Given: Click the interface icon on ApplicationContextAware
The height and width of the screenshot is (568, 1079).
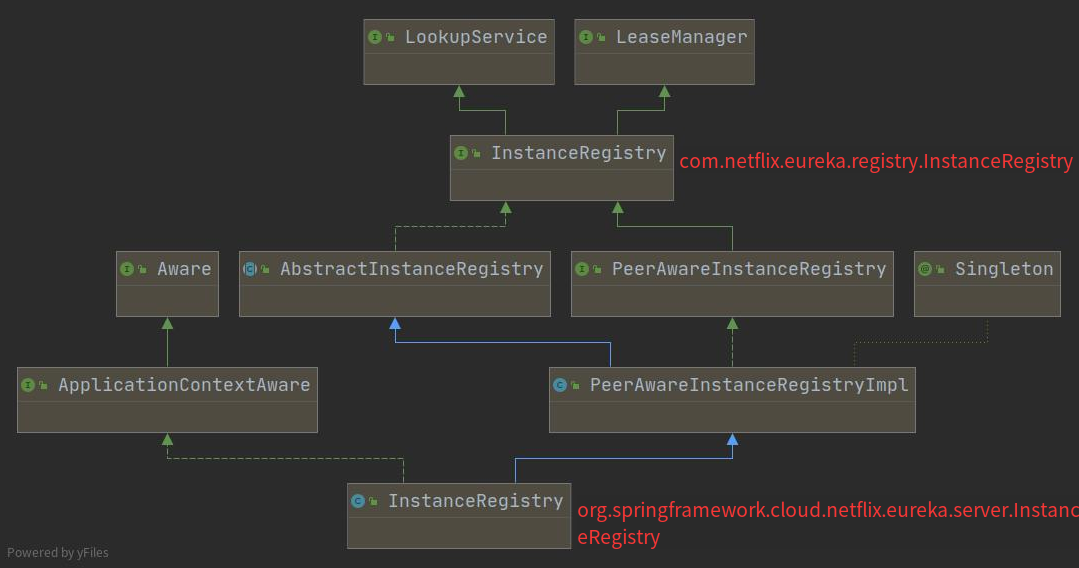Looking at the screenshot, I should pyautogui.click(x=28, y=386).
